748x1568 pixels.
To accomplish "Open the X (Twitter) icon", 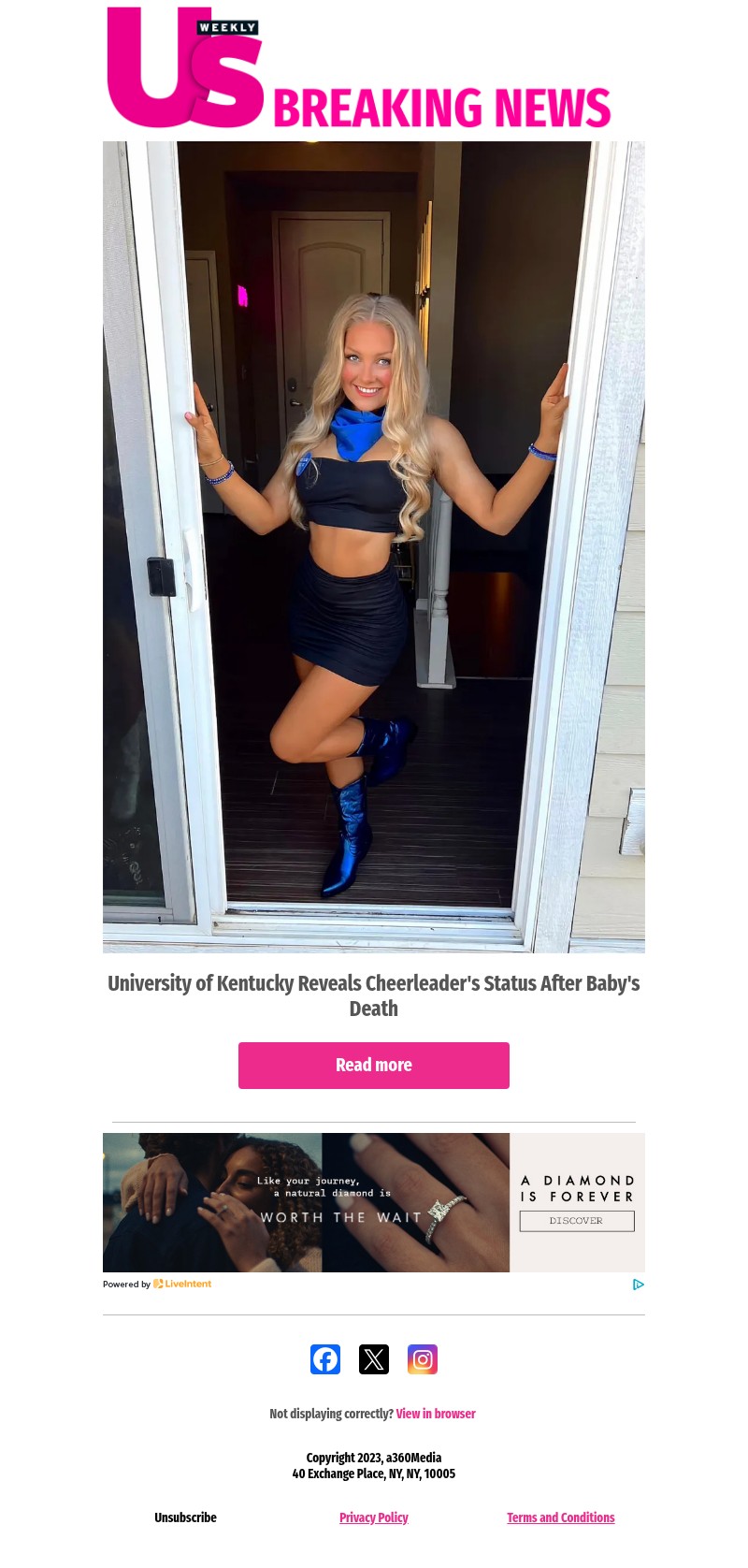I will pos(374,1359).
